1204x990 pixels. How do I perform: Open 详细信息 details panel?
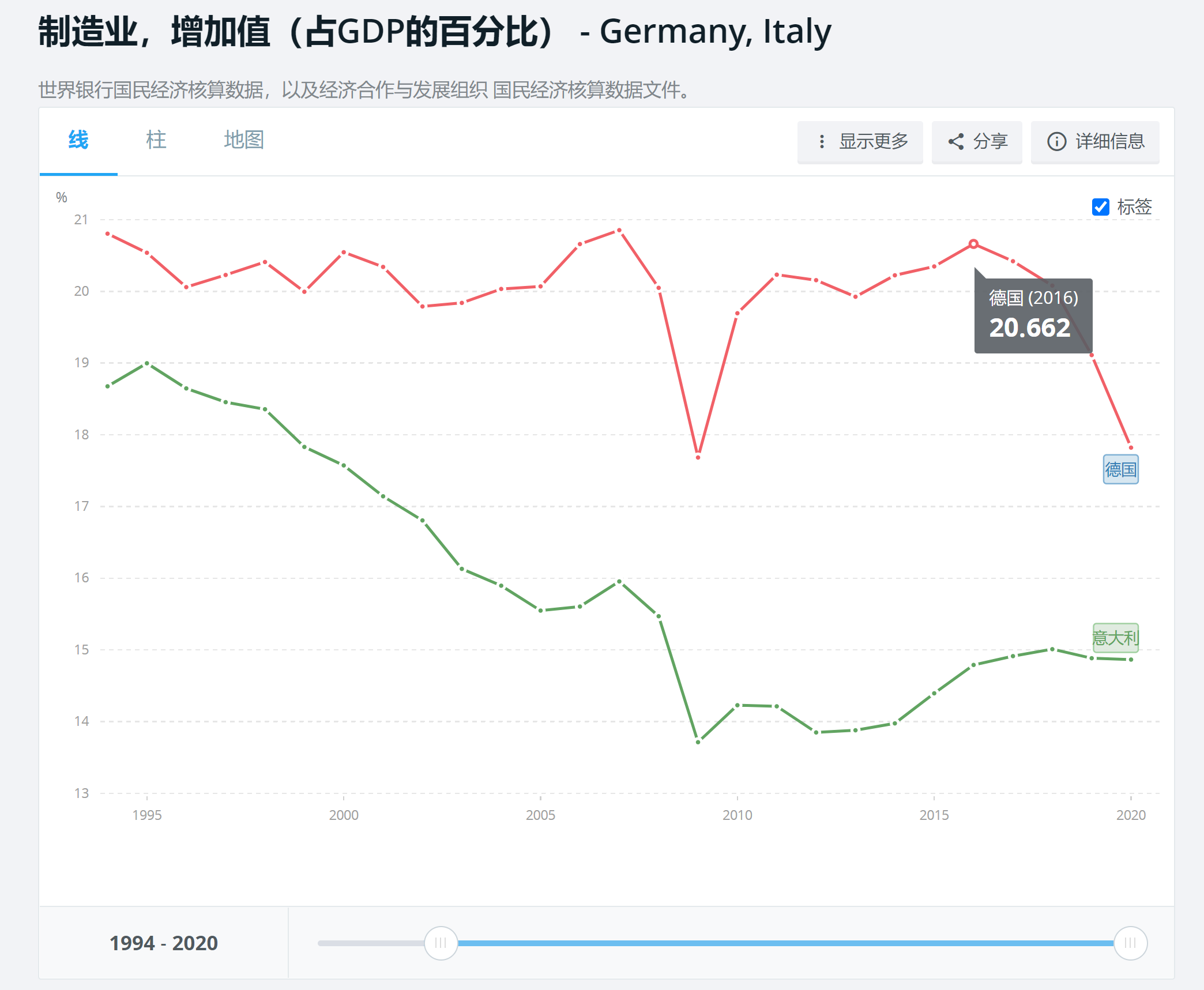pos(1109,142)
